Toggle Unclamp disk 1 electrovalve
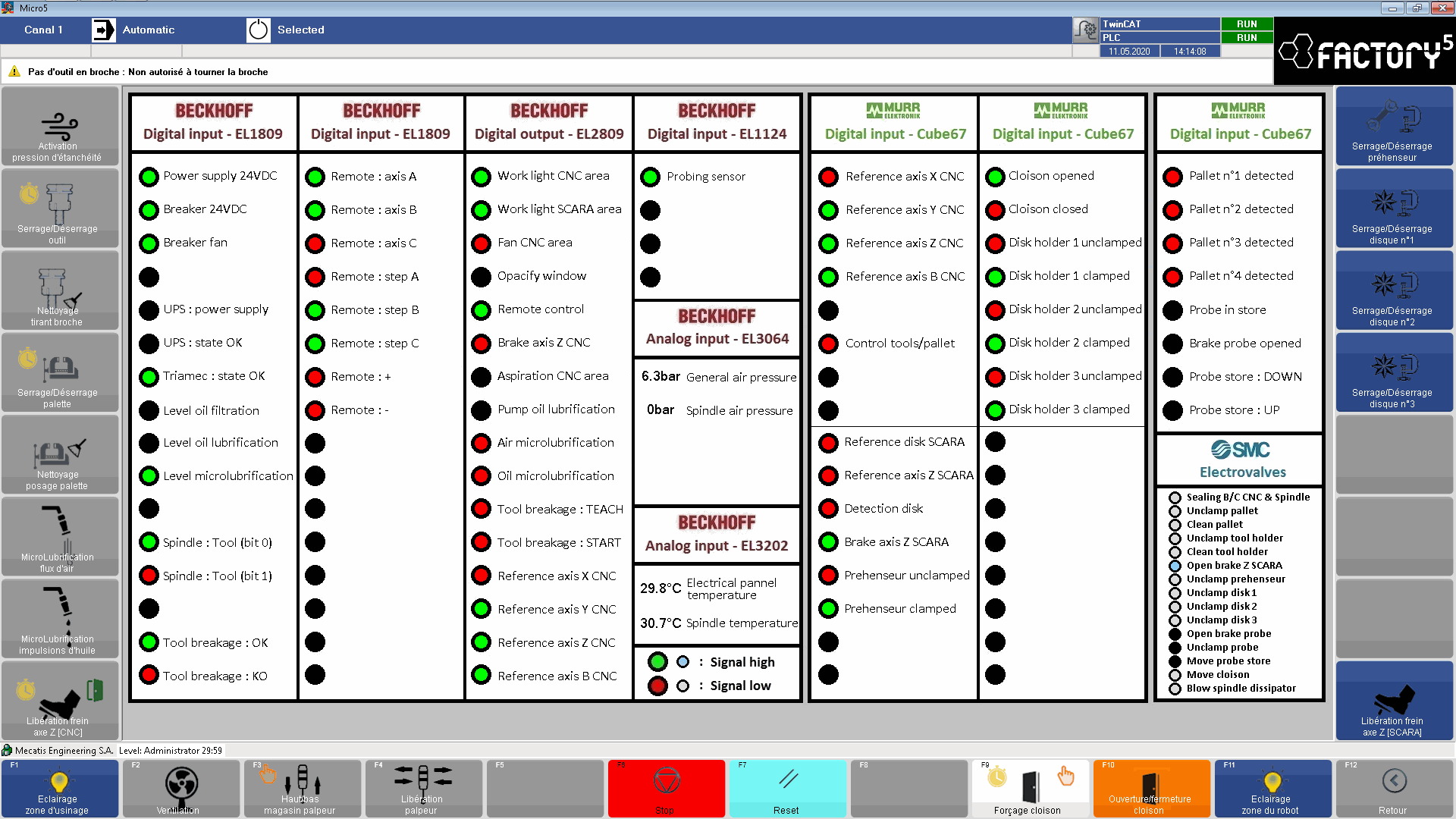1456x819 pixels. click(x=1175, y=593)
